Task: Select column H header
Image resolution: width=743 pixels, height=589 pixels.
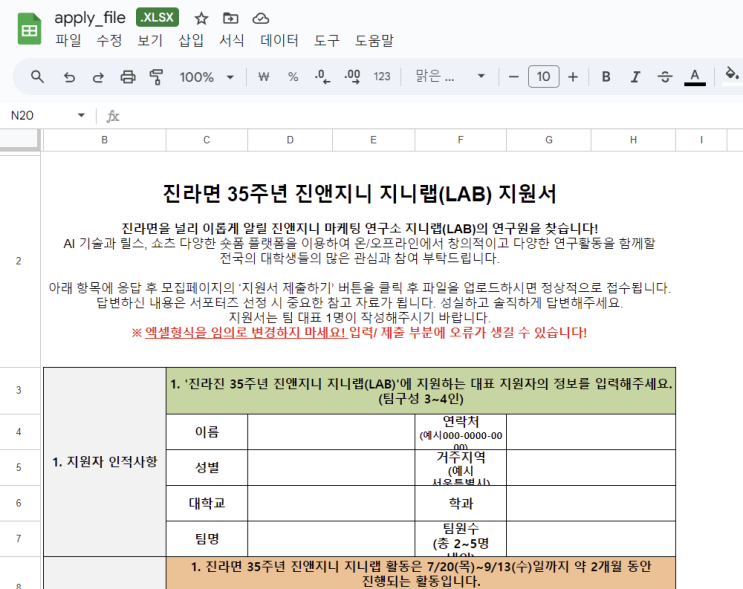Action: click(633, 140)
